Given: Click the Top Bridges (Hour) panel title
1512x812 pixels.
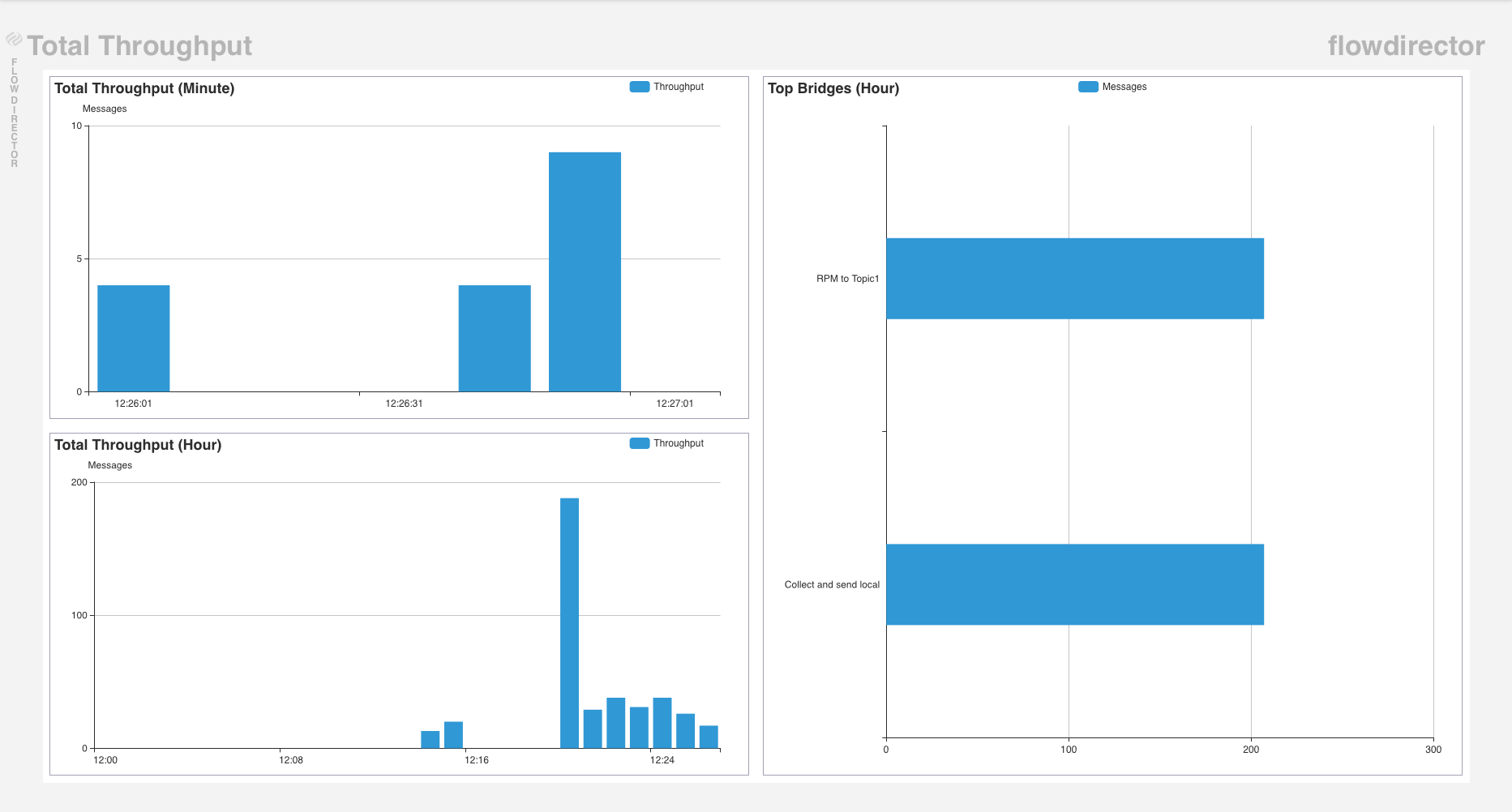Looking at the screenshot, I should [833, 88].
